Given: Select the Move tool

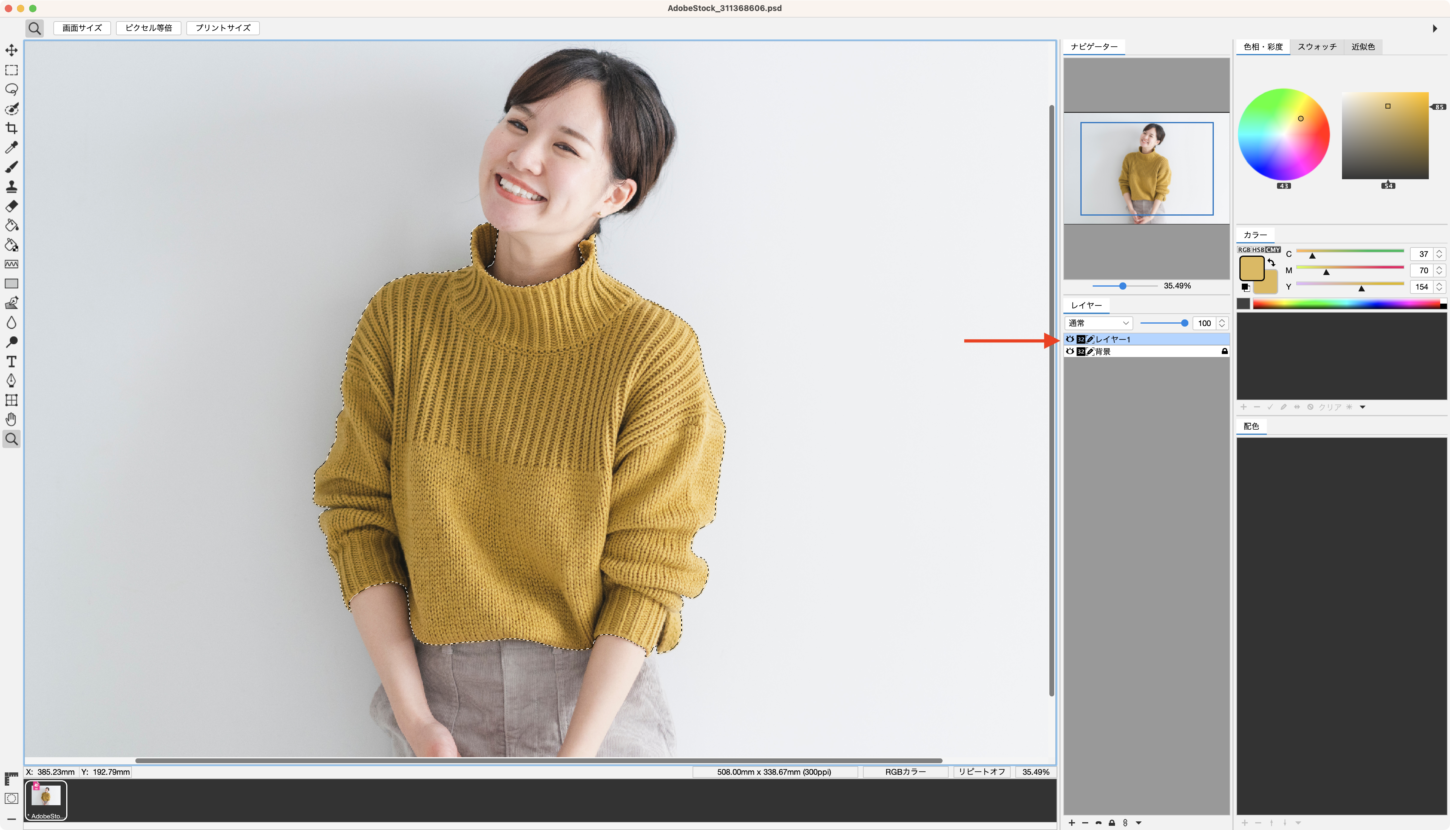Looking at the screenshot, I should pos(11,51).
